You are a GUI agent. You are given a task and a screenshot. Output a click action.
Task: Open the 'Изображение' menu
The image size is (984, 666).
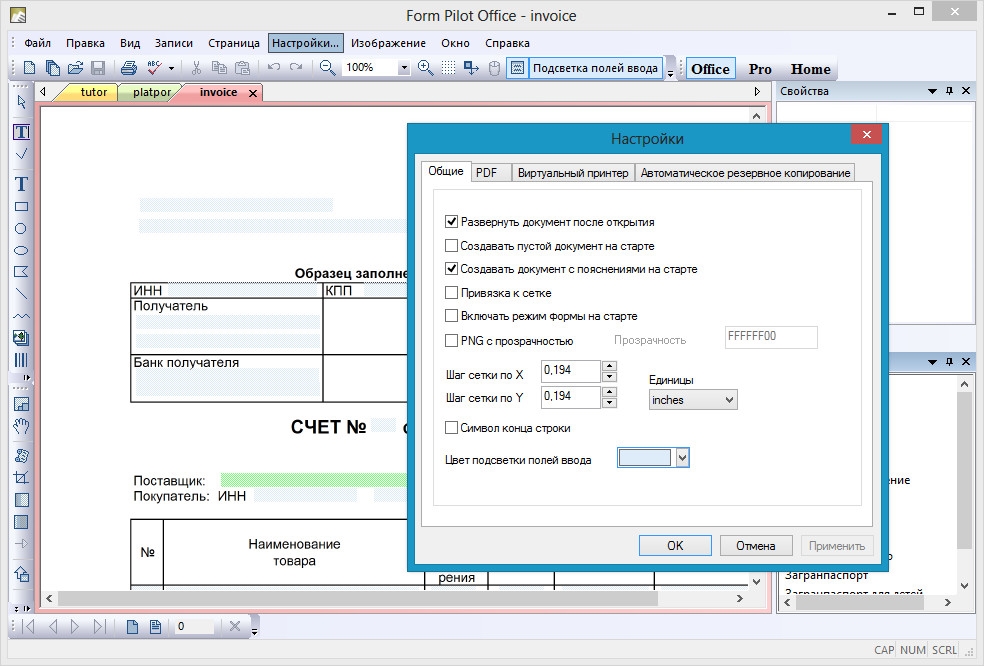[388, 43]
